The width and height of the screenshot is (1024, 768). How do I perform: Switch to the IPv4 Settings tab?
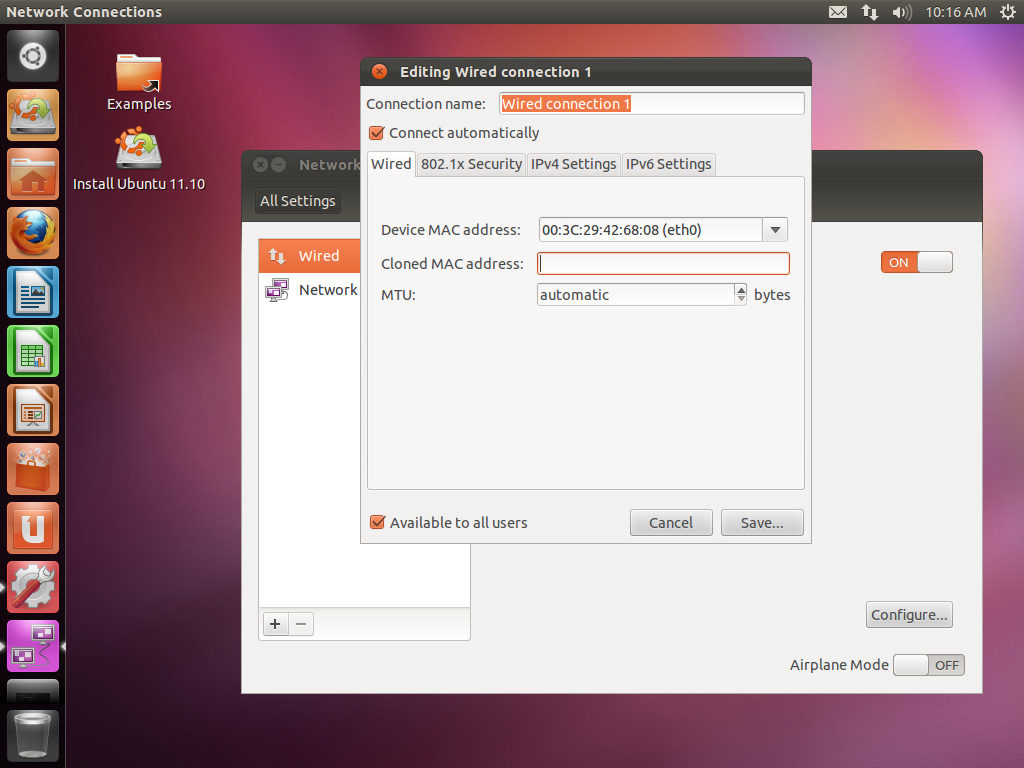(x=573, y=164)
